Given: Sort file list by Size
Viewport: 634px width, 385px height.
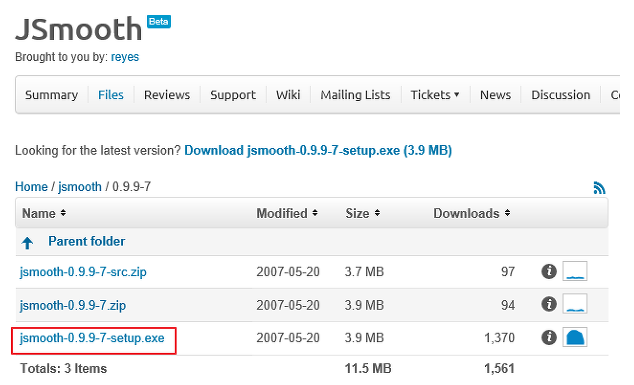Looking at the screenshot, I should coord(362,213).
